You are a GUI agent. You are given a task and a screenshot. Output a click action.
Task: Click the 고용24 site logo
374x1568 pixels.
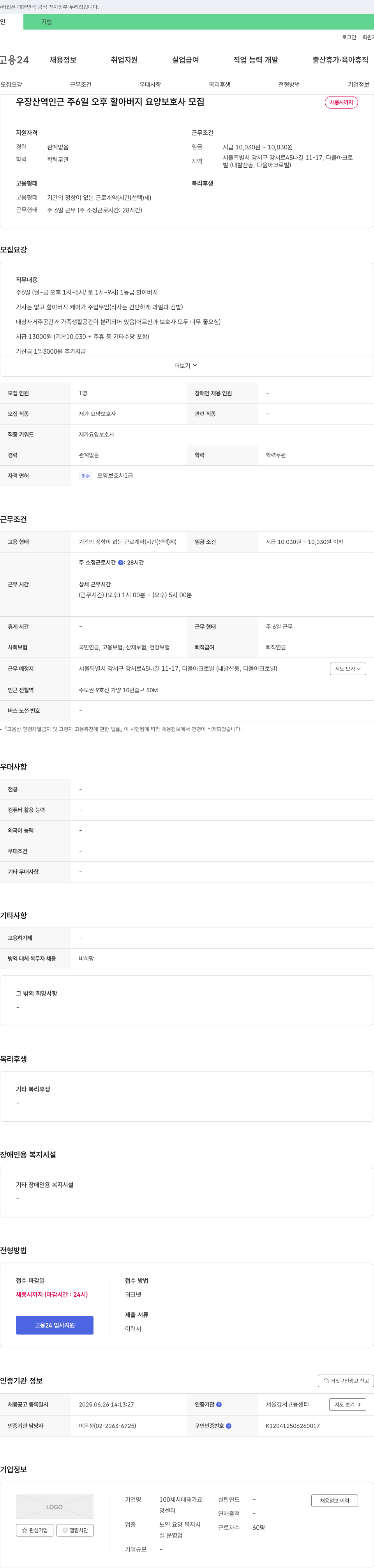tap(14, 60)
